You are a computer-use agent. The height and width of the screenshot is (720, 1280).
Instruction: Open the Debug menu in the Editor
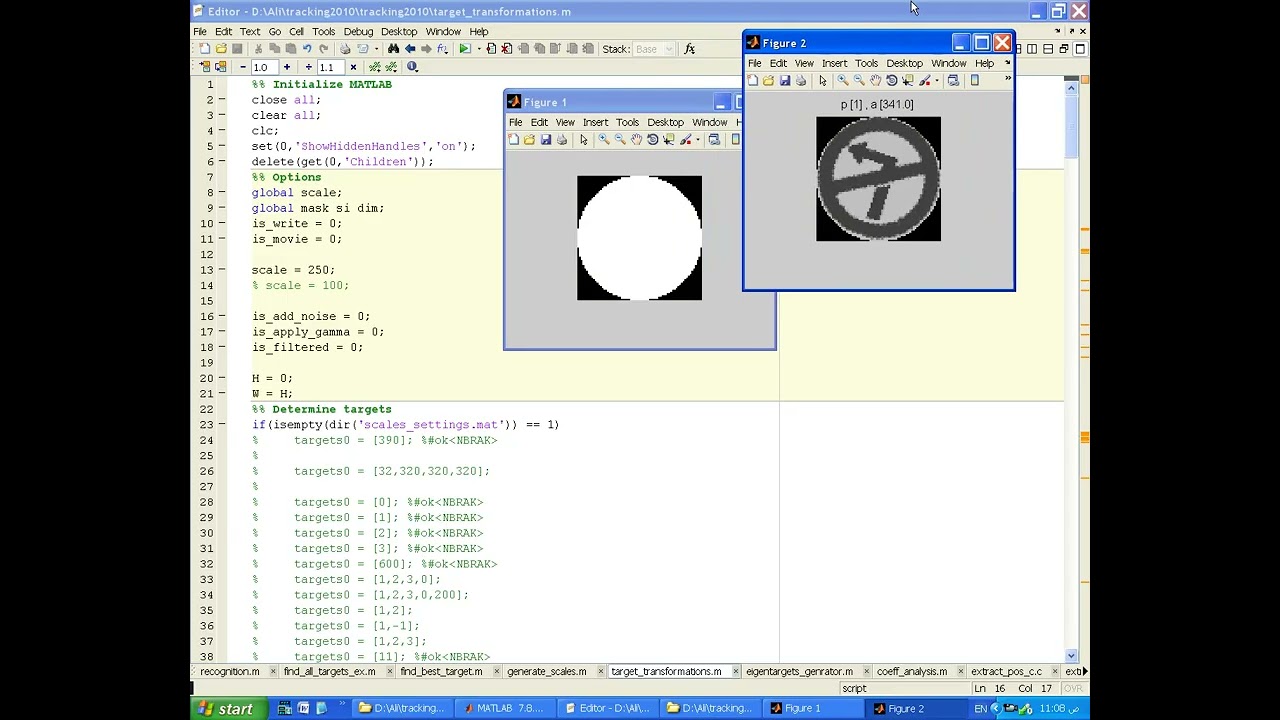pos(358,31)
